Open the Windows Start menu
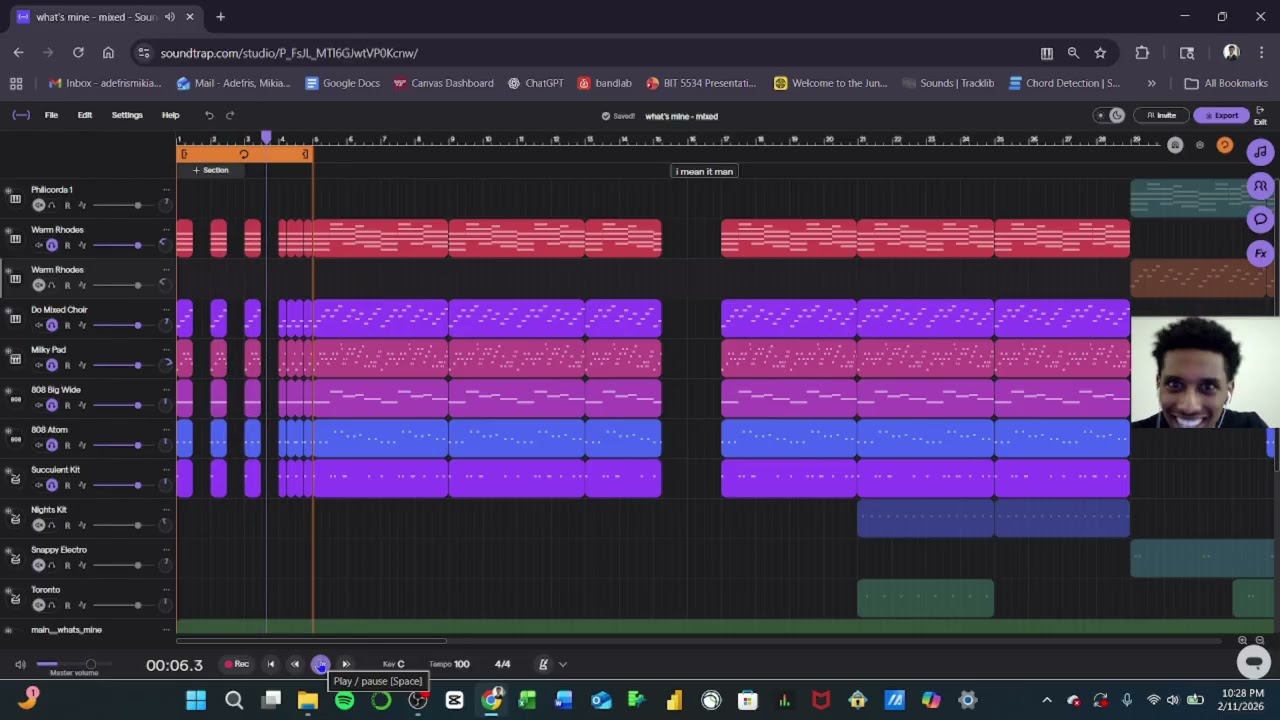This screenshot has width=1280, height=720. 196,700
